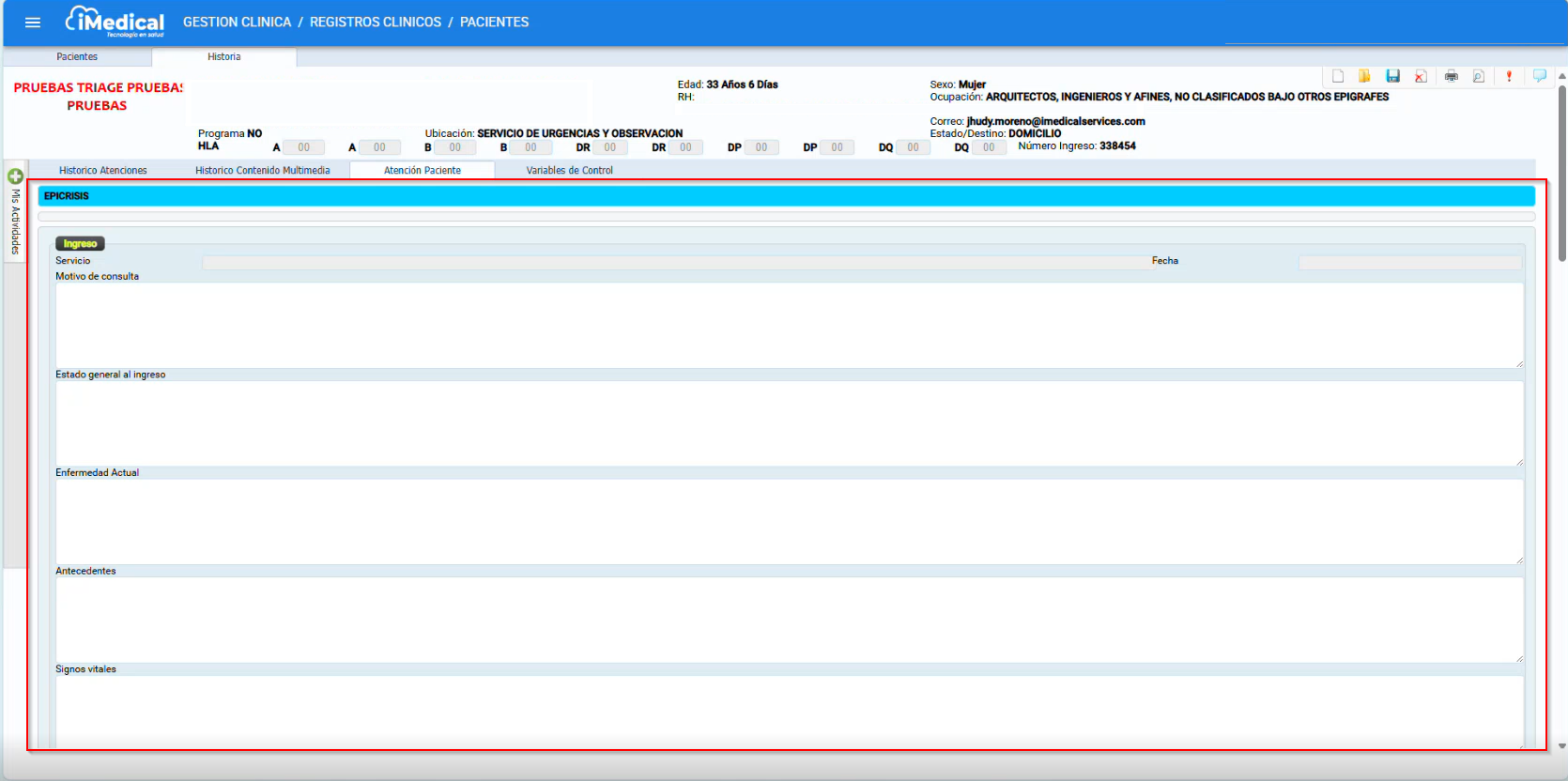Open the hamburger navigation menu
1568x781 pixels.
[x=33, y=23]
